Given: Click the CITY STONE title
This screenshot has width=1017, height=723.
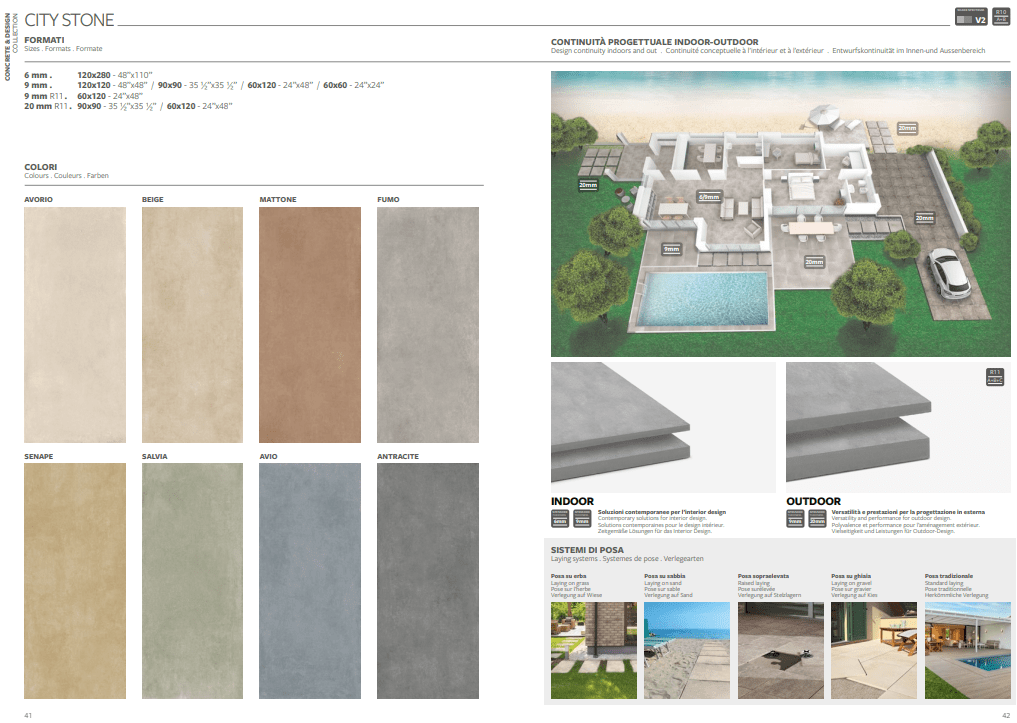Looking at the screenshot, I should [x=69, y=20].
